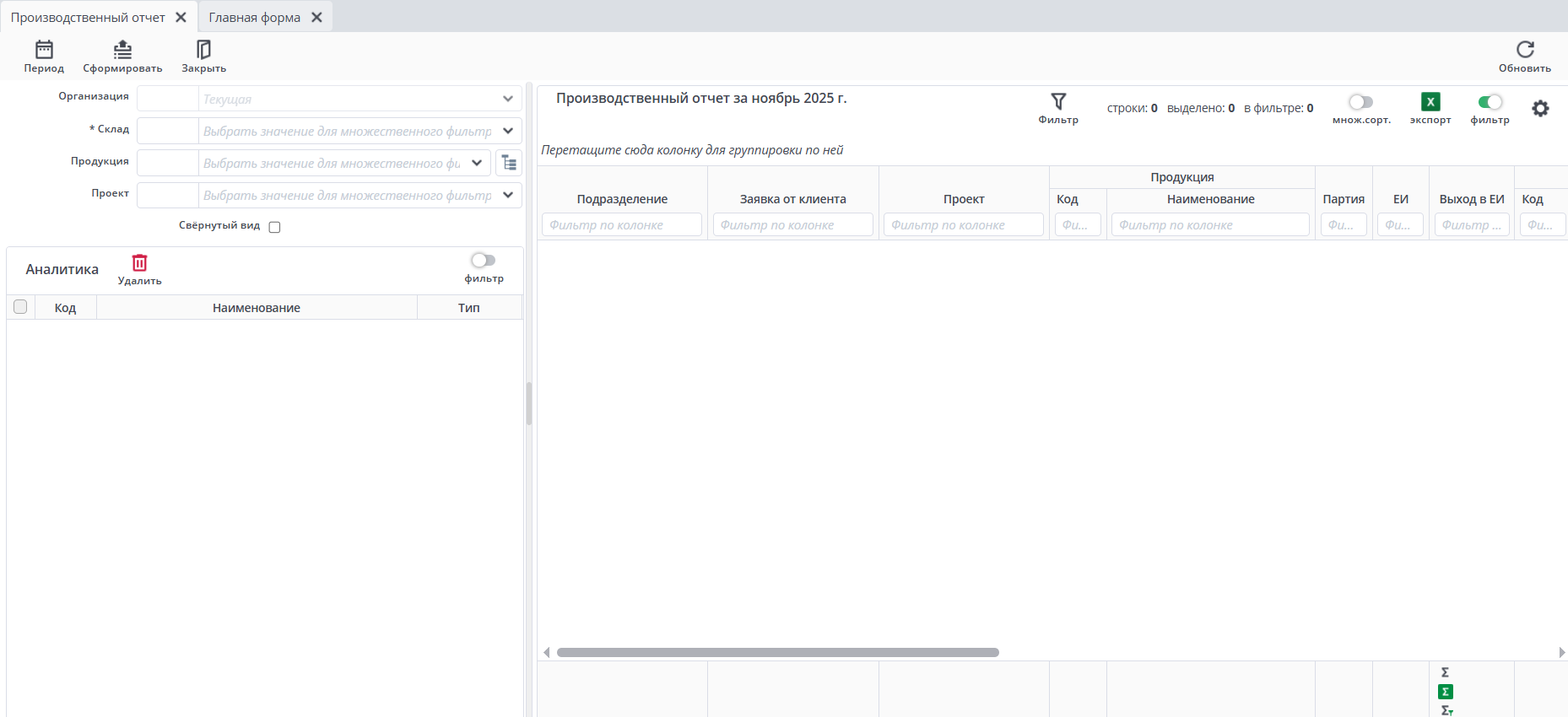Open grid settings gear icon
Image resolution: width=1568 pixels, height=717 pixels.
(x=1540, y=109)
